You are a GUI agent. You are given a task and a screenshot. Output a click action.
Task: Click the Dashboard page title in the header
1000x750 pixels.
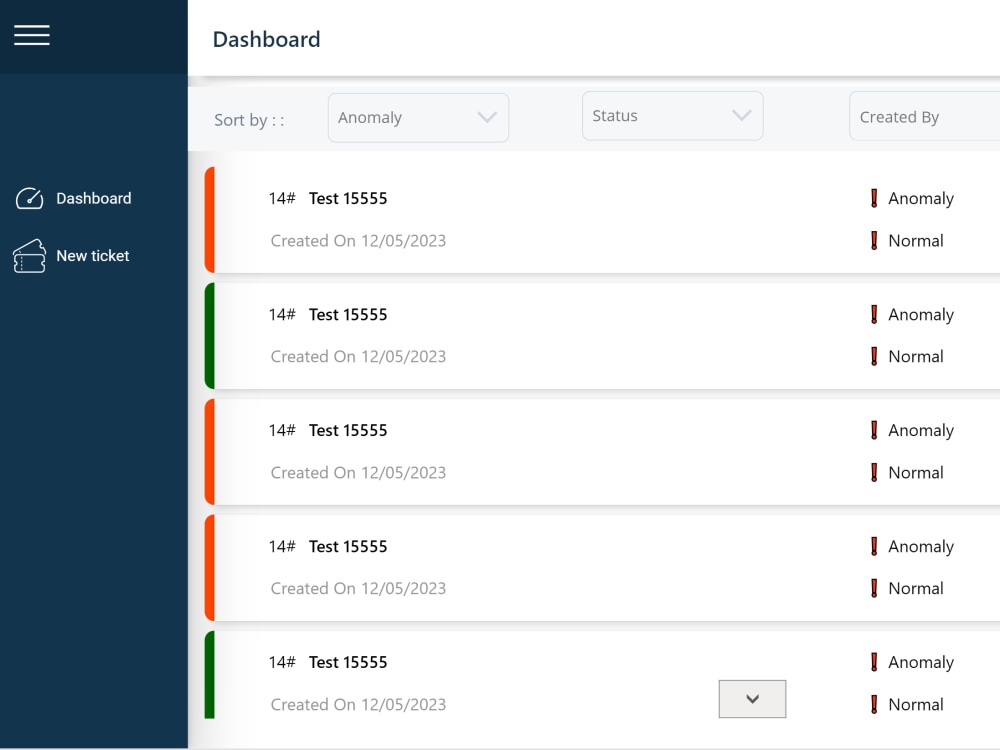tap(267, 40)
